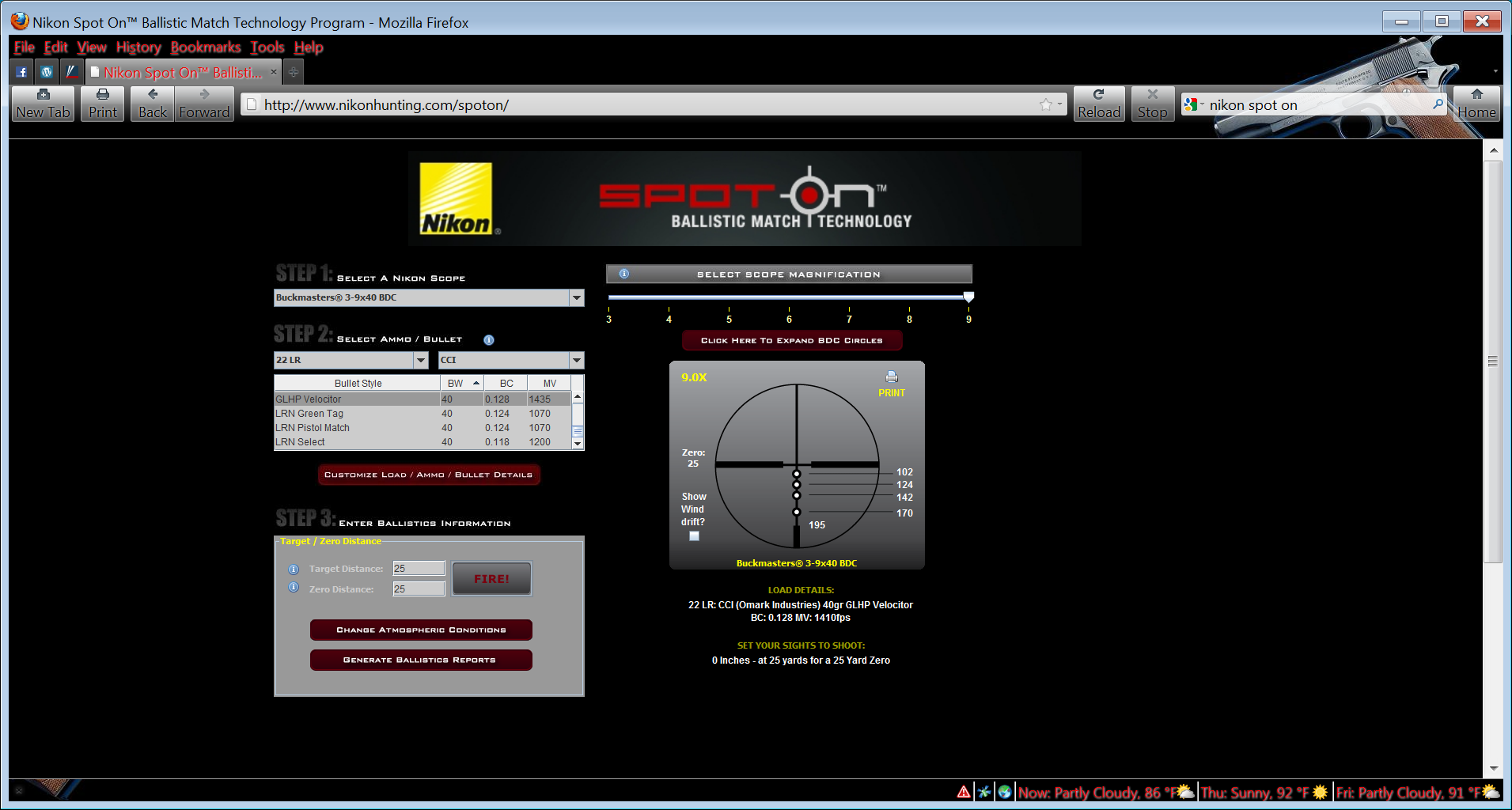Reload the current page
1512x810 pixels.
[x=1099, y=104]
